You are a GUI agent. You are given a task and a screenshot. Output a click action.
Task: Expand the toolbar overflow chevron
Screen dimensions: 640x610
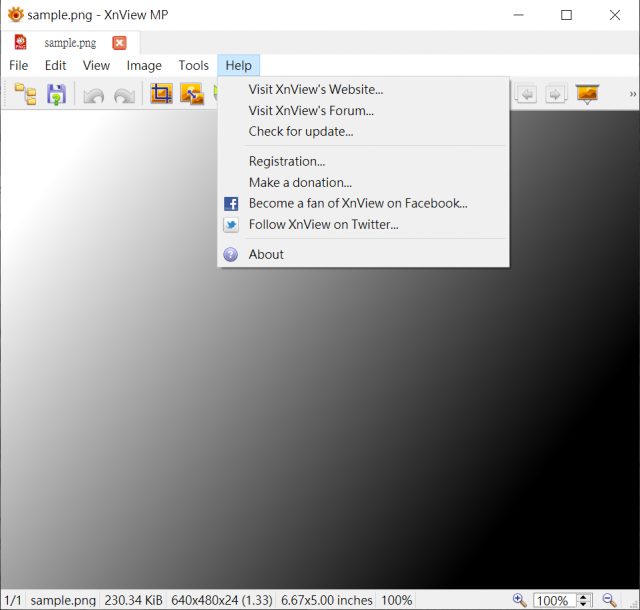click(633, 94)
